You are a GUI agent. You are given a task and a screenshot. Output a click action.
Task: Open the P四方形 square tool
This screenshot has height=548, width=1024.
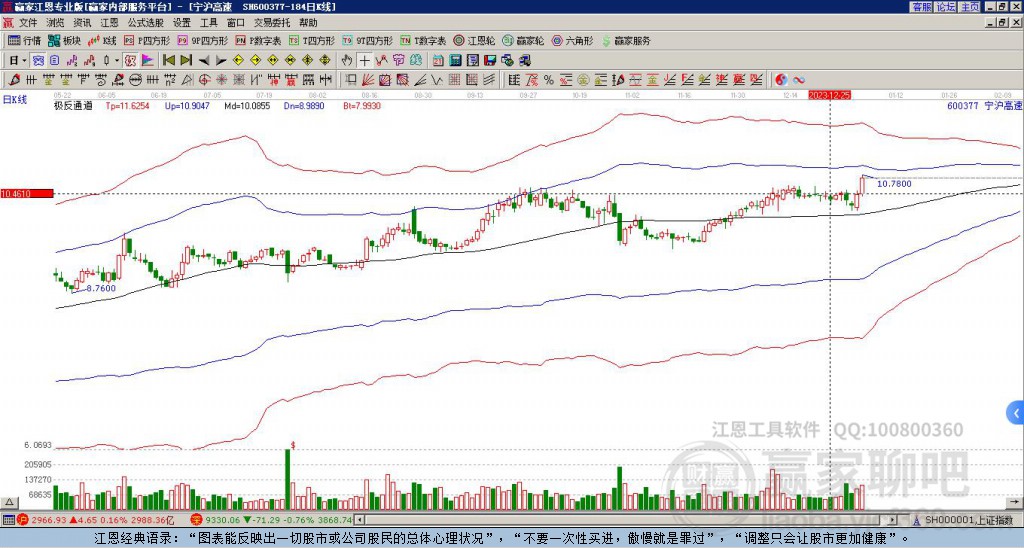coord(147,40)
